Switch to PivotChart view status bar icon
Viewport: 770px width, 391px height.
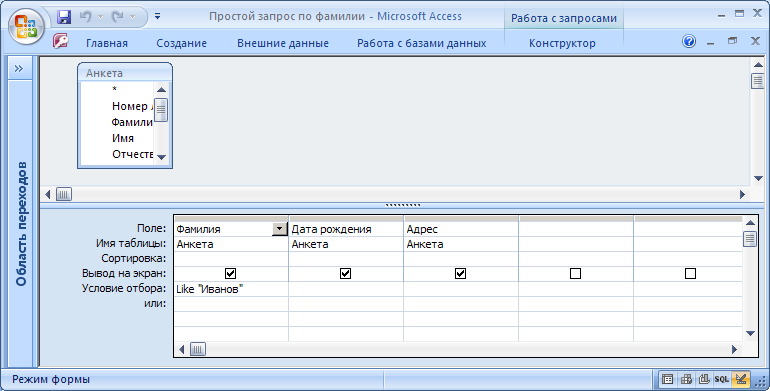pyautogui.click(x=704, y=379)
